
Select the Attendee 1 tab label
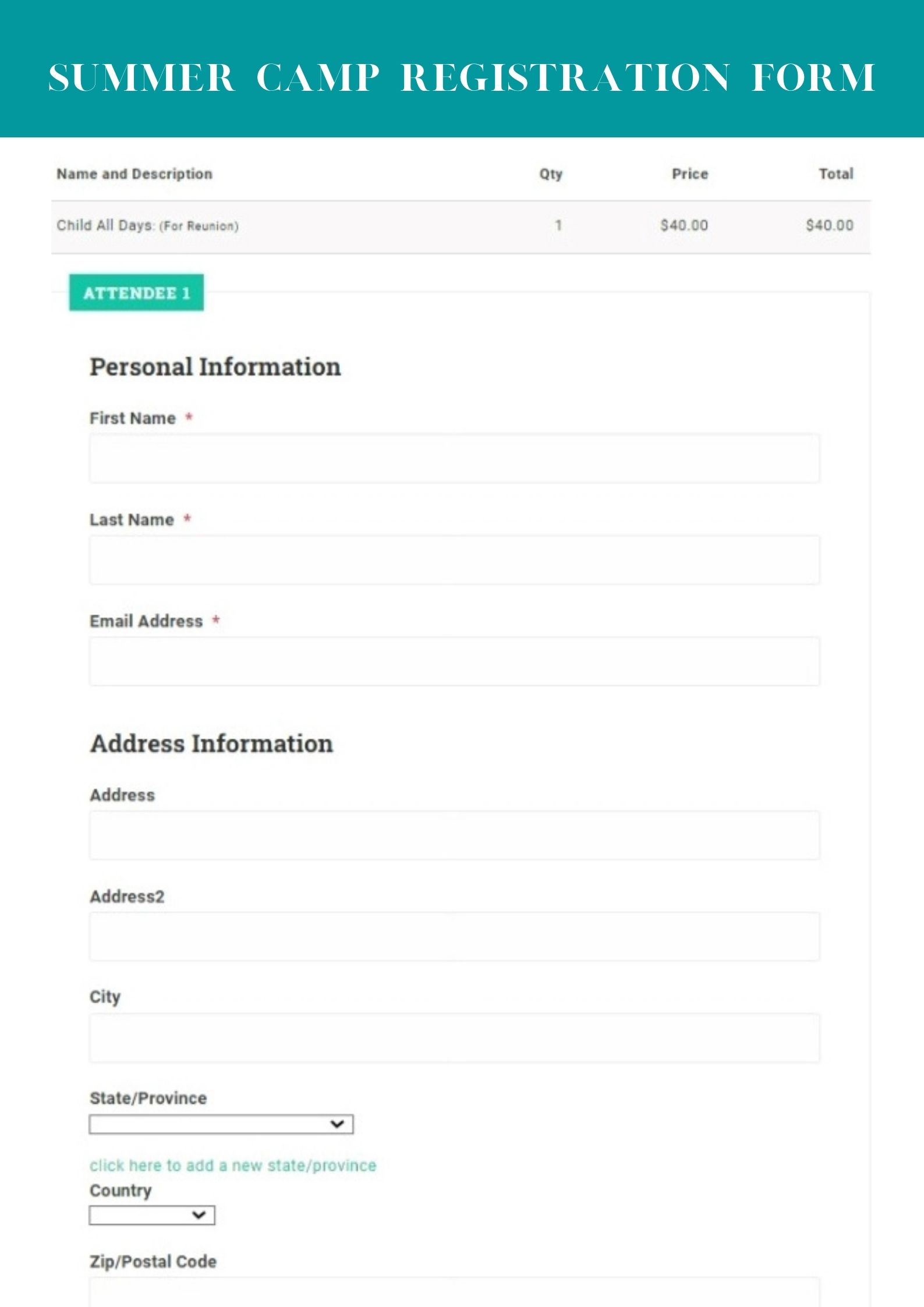(136, 293)
